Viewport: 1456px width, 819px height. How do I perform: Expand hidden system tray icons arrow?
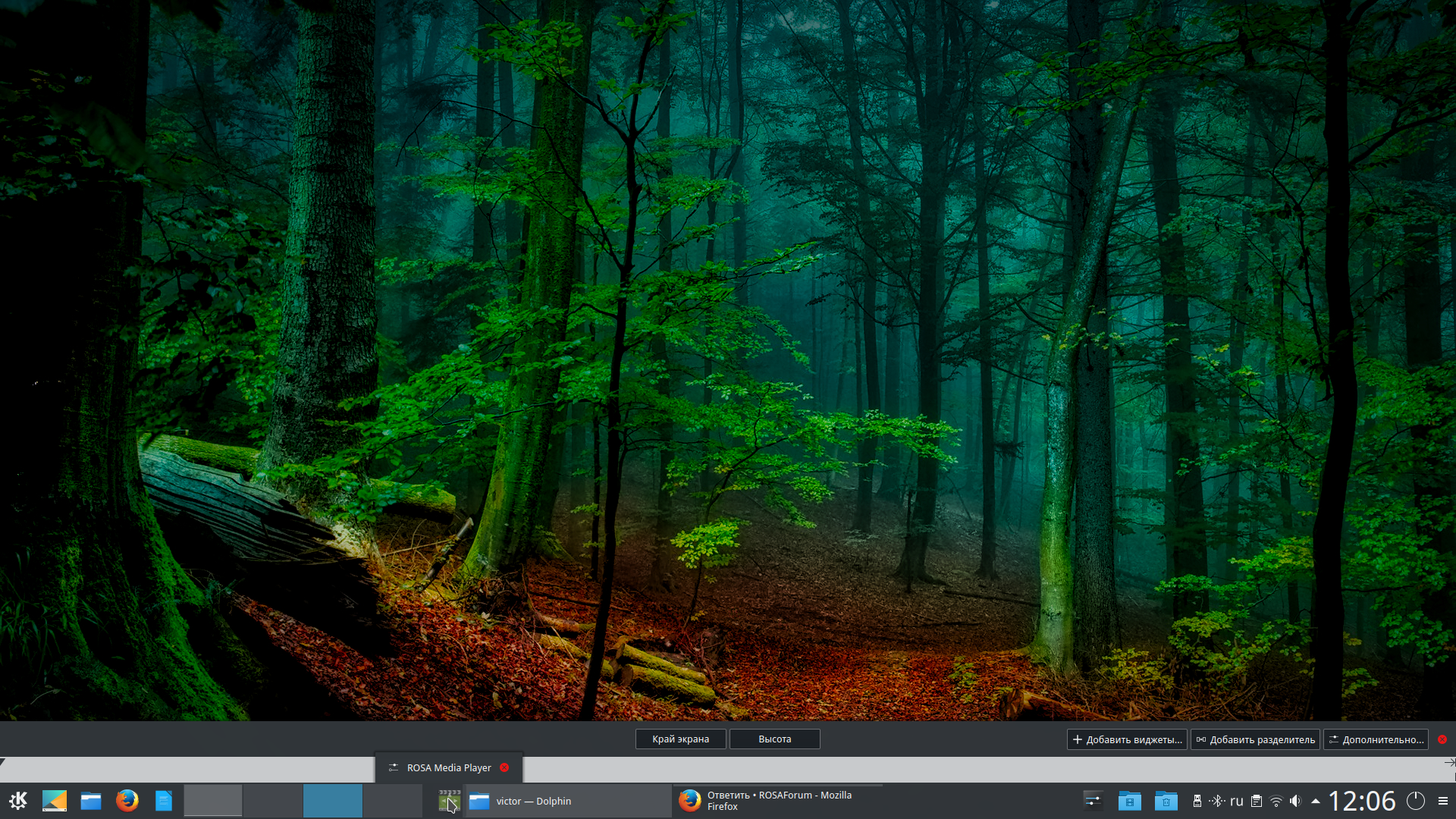1315,801
